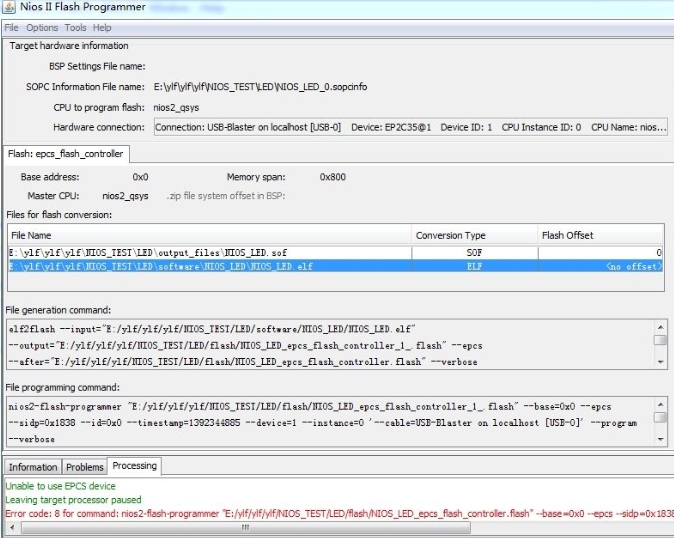The width and height of the screenshot is (674, 538).
Task: Switch to the Information tab
Action: 33,467
